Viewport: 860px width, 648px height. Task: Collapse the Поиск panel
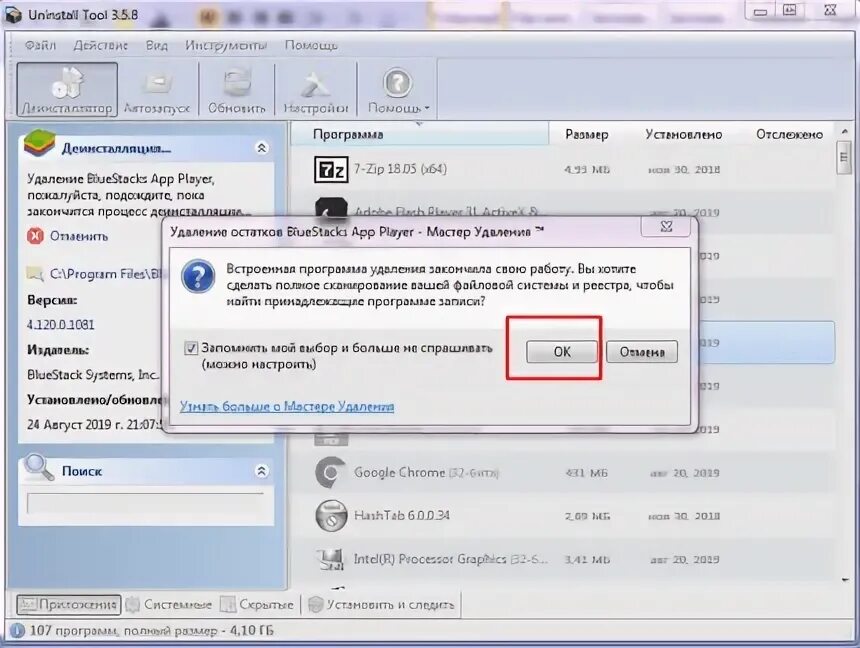point(262,471)
